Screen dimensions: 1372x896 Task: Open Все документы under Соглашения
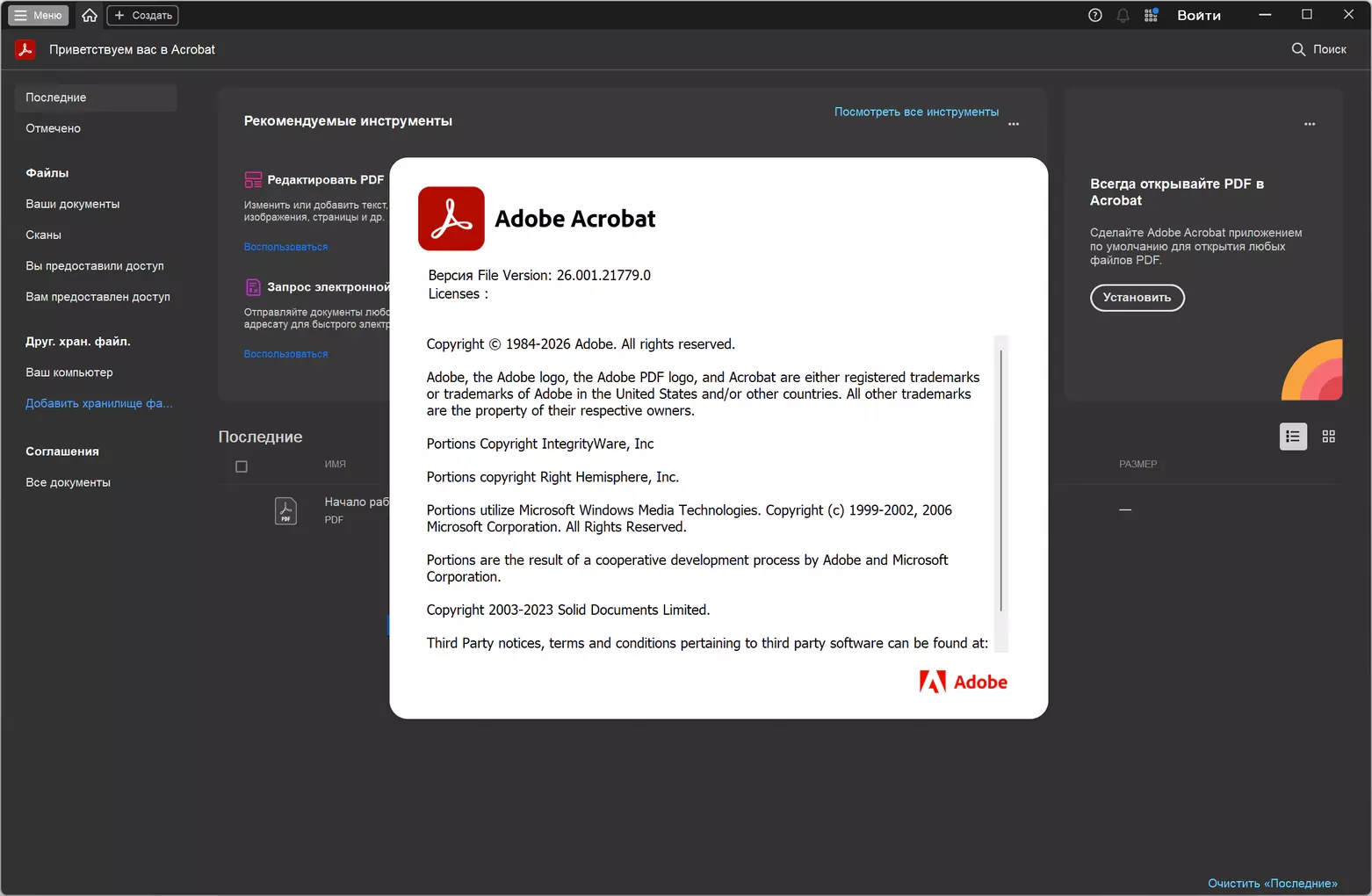click(69, 482)
